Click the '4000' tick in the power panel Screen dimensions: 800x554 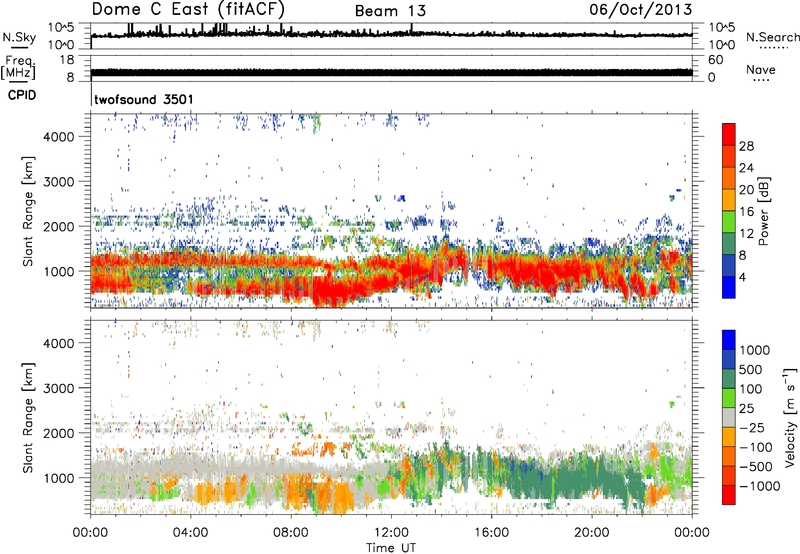(58, 137)
